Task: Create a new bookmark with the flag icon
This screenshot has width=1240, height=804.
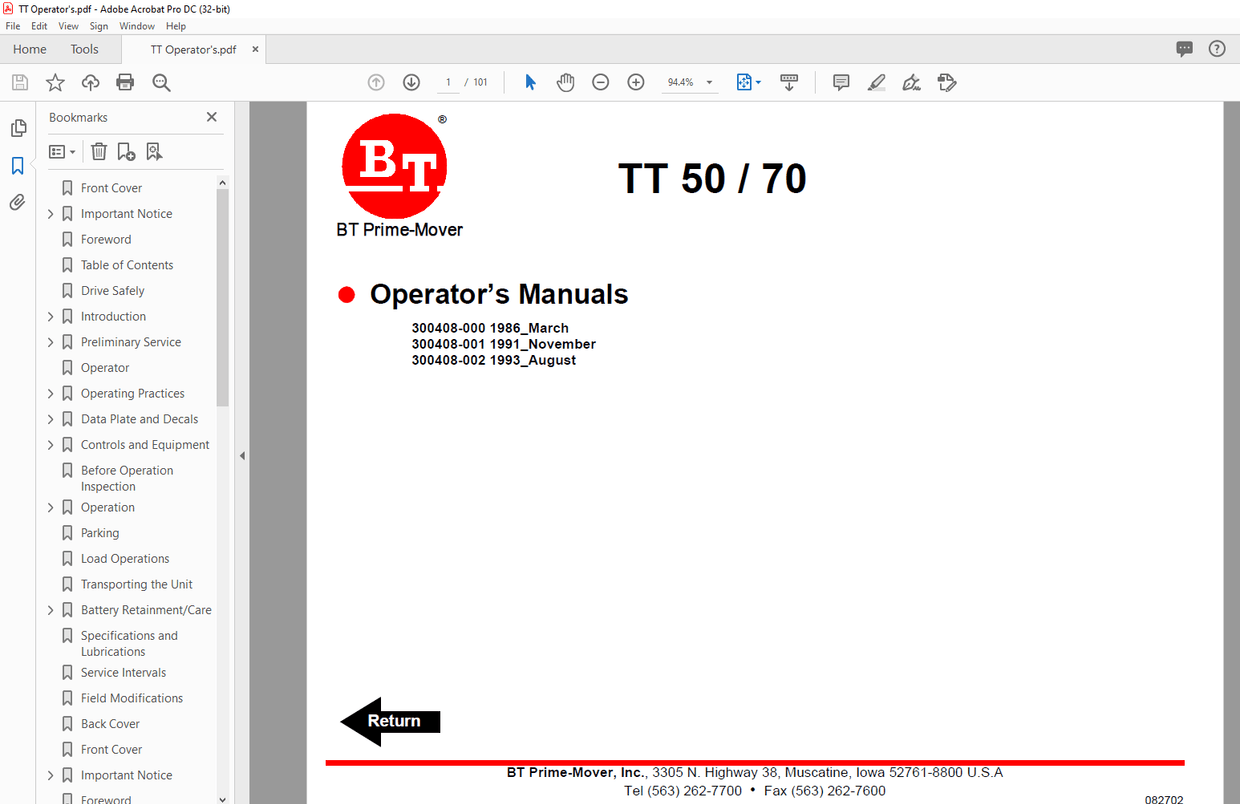Action: 125,151
